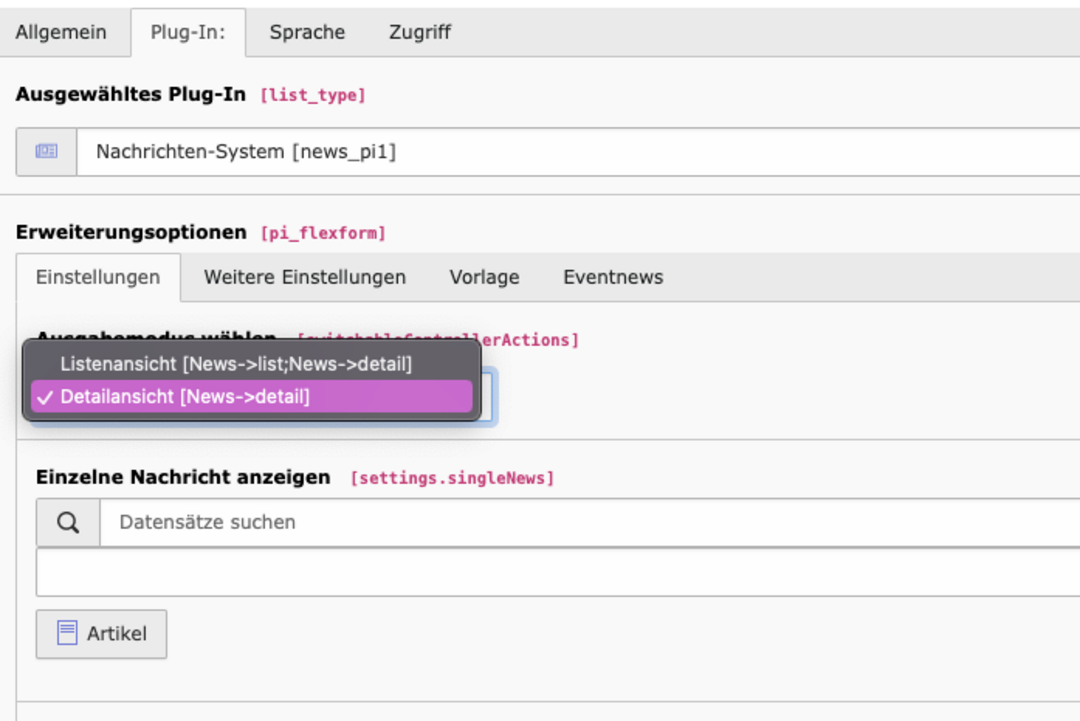Open the Vorlage tab
This screenshot has height=721, width=1080.
pyautogui.click(x=484, y=278)
